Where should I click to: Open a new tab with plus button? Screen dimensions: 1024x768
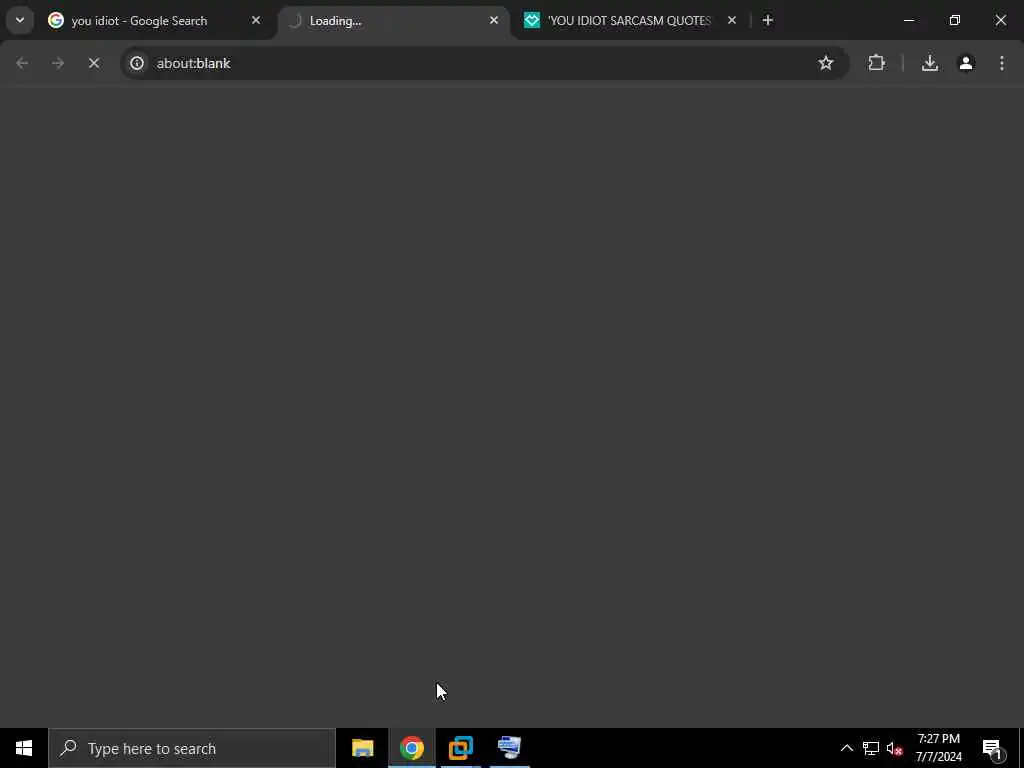[x=768, y=21]
